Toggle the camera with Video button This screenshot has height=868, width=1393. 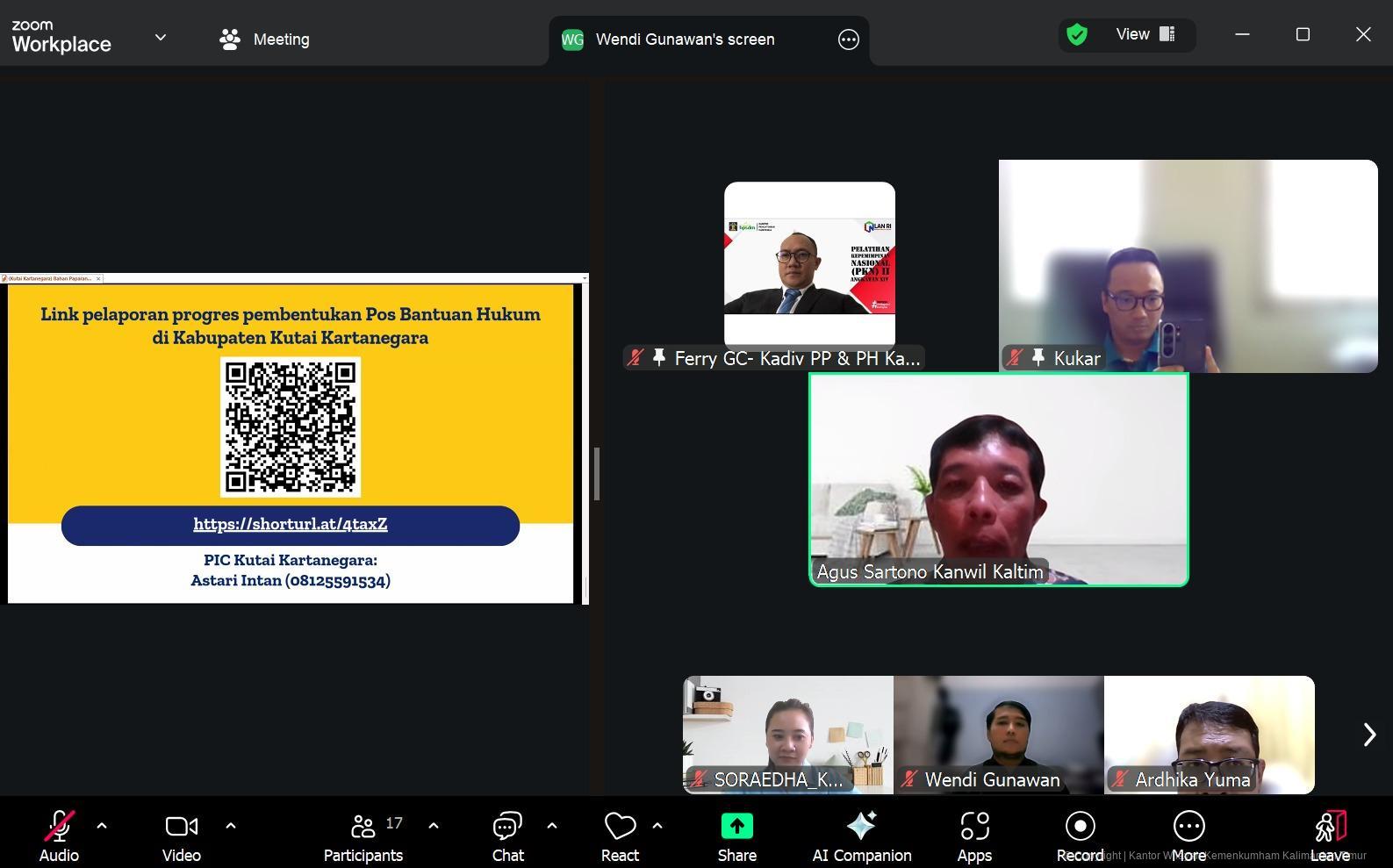181,836
